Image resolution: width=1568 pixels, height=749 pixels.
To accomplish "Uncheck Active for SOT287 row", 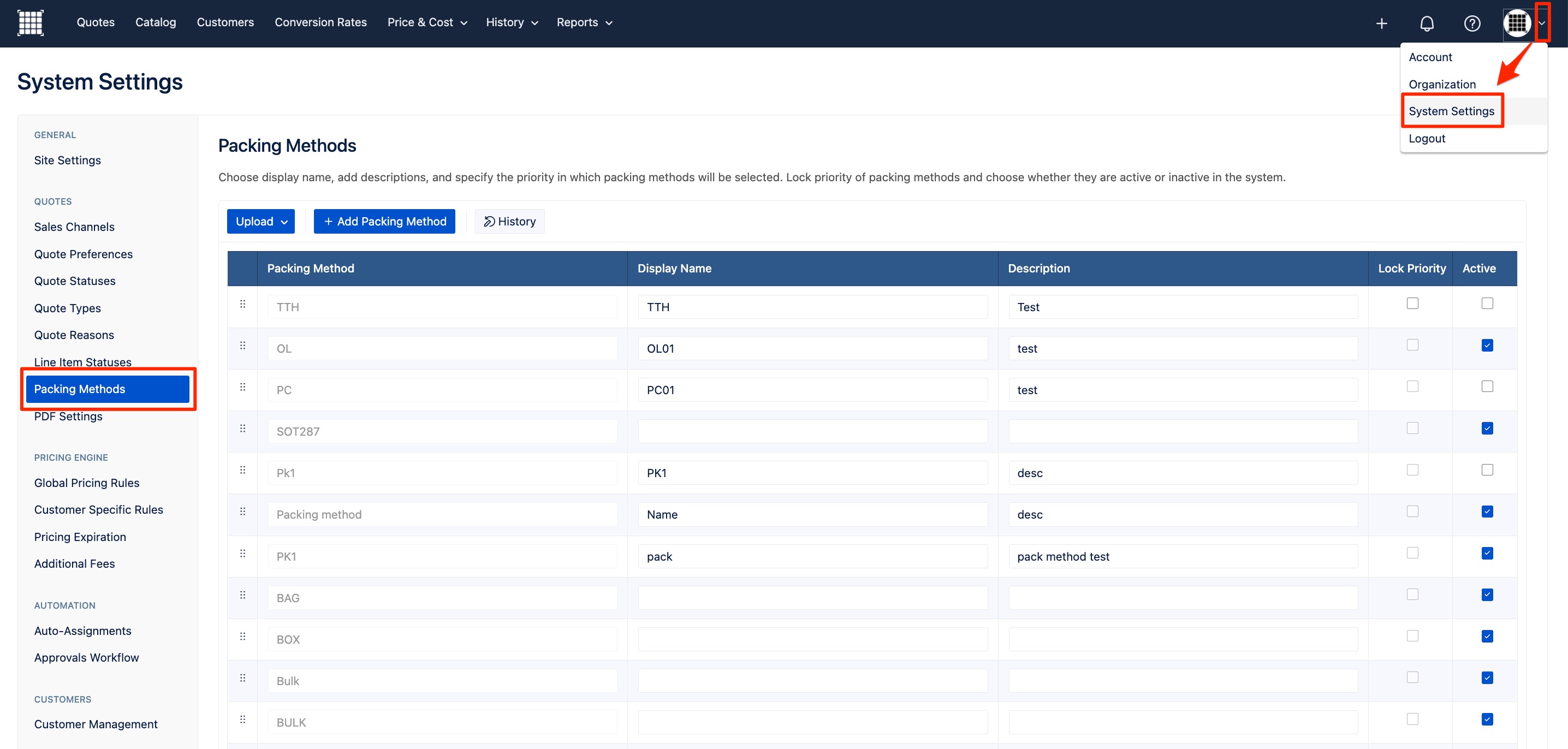I will (1487, 429).
